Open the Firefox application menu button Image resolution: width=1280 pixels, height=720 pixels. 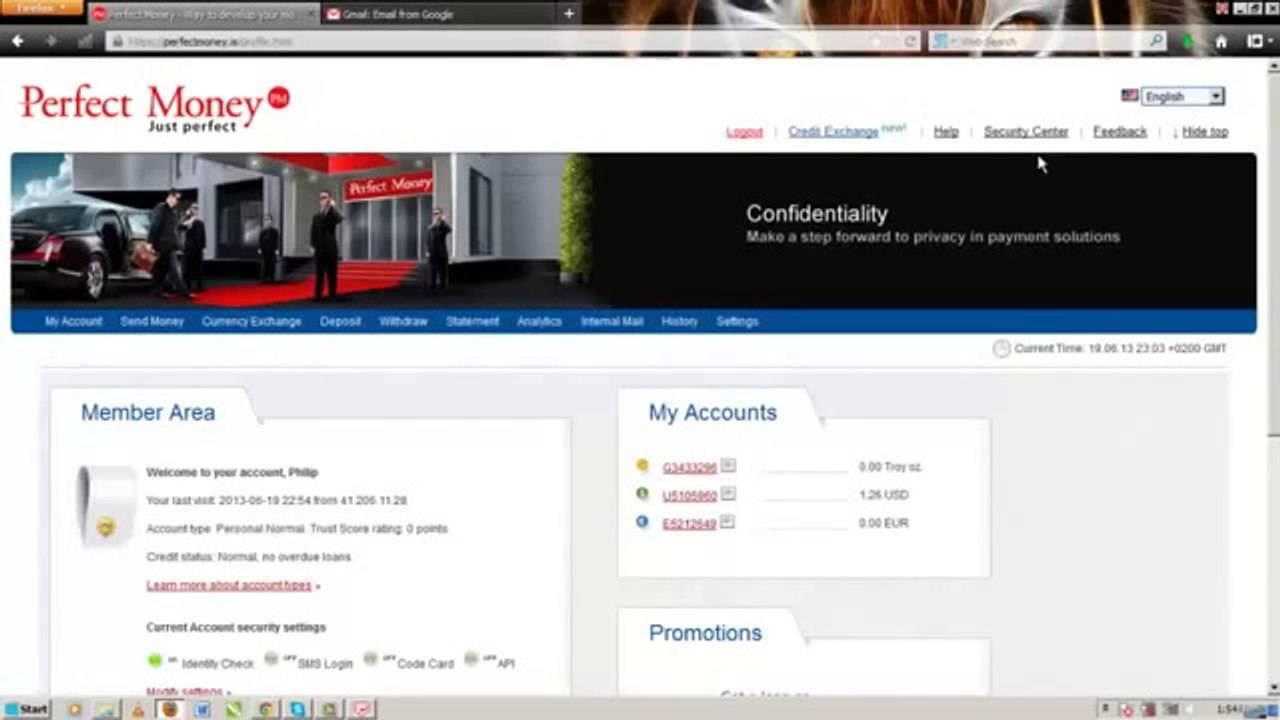click(41, 8)
